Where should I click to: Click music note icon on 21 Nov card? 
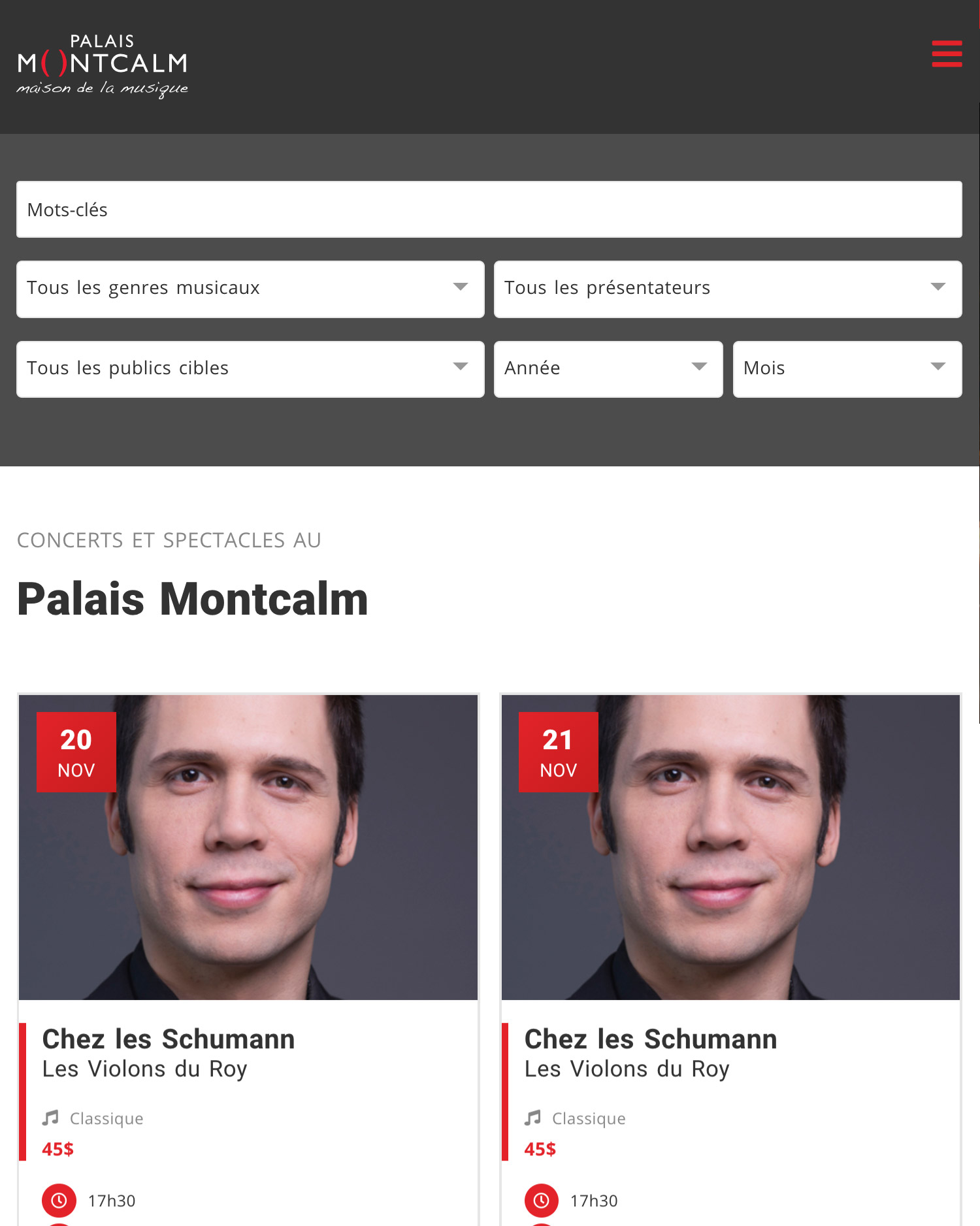(x=532, y=1118)
